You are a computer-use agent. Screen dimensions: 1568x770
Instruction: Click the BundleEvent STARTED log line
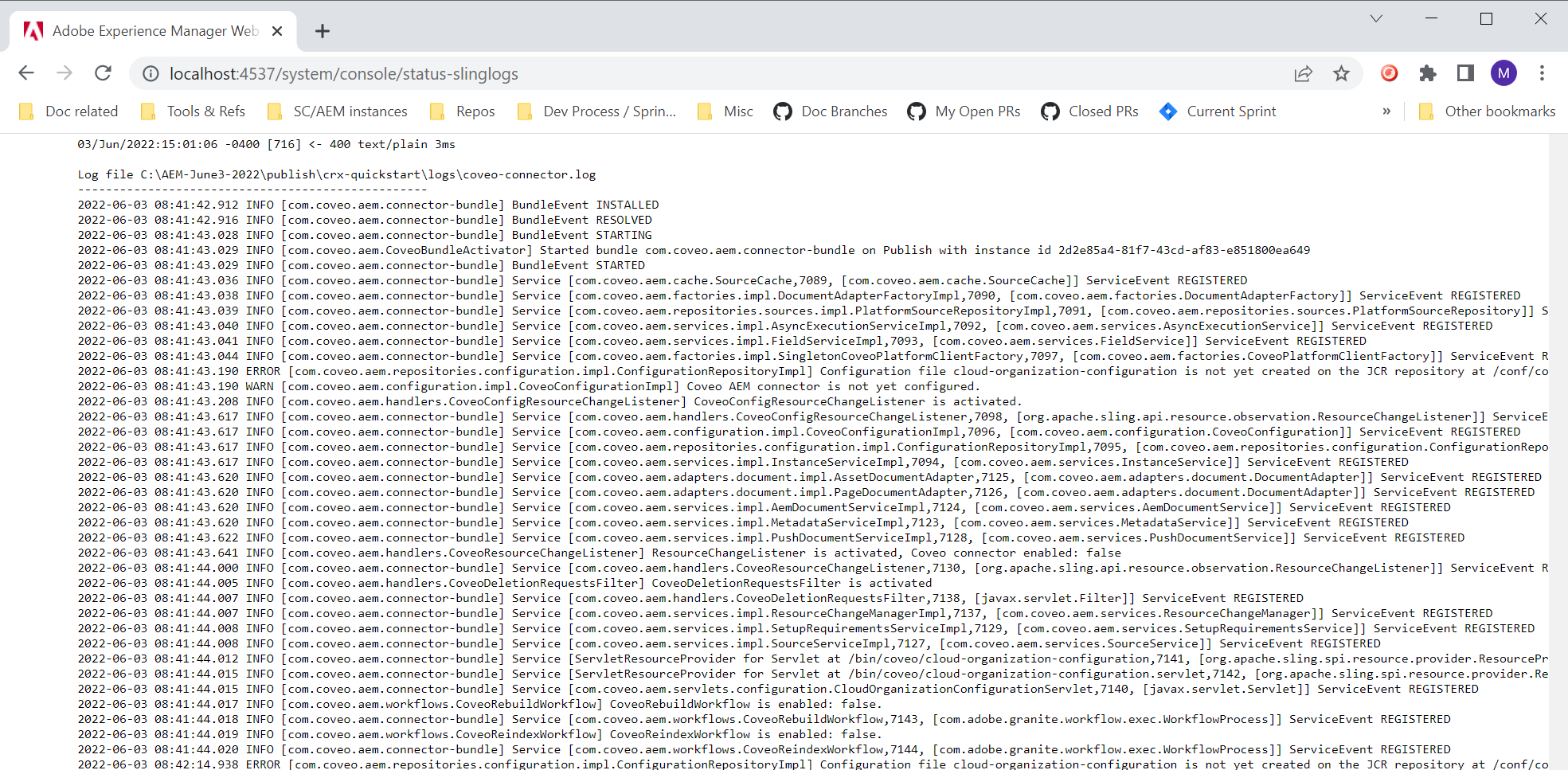[x=362, y=265]
